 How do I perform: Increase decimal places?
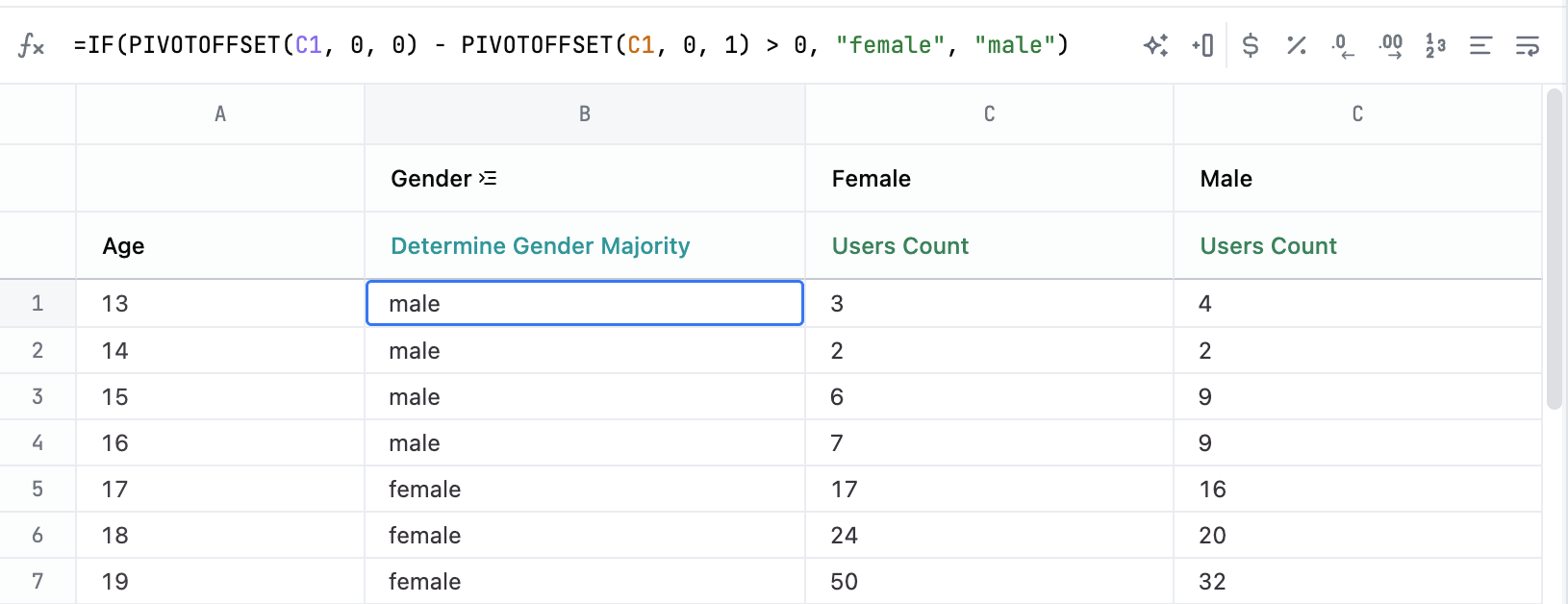[1389, 45]
